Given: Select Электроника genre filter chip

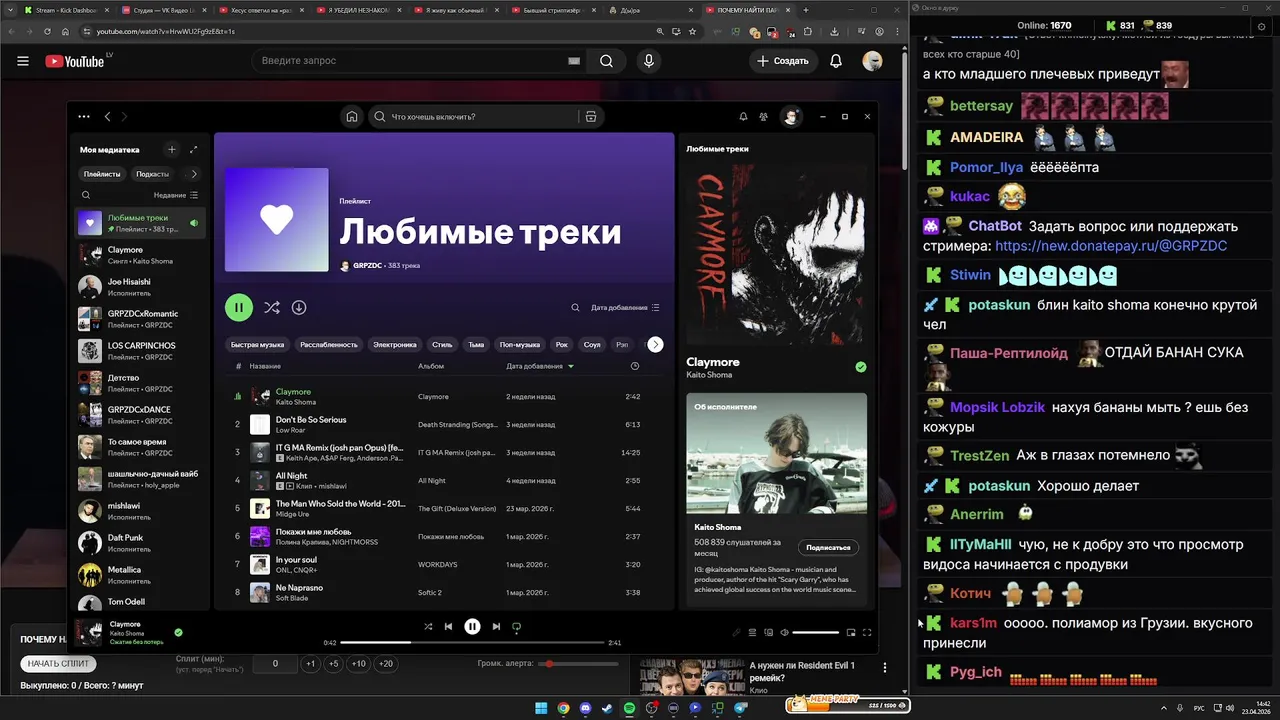Looking at the screenshot, I should (x=395, y=344).
